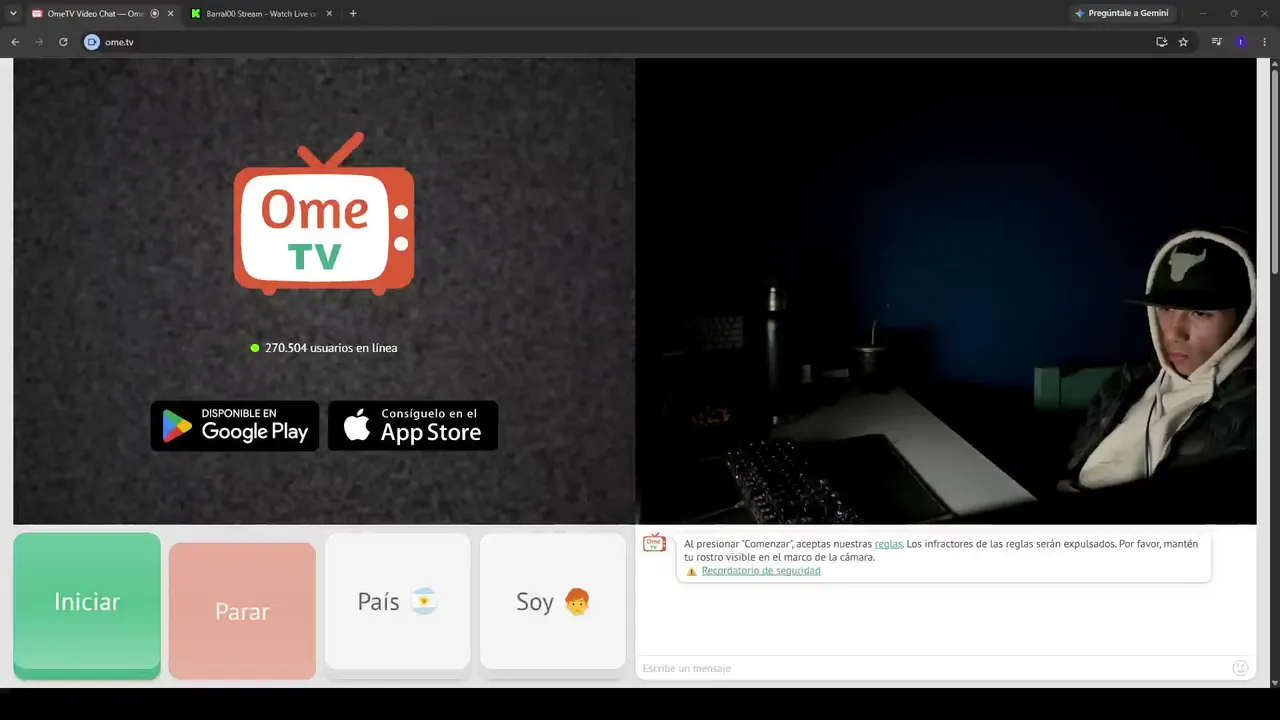Click the scrollbar up arrow
Viewport: 1280px width, 720px height.
tap(1274, 63)
